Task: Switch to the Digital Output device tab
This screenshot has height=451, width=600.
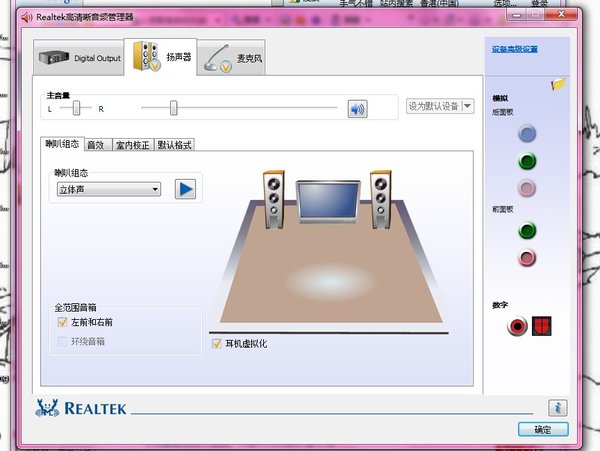Action: (79, 58)
